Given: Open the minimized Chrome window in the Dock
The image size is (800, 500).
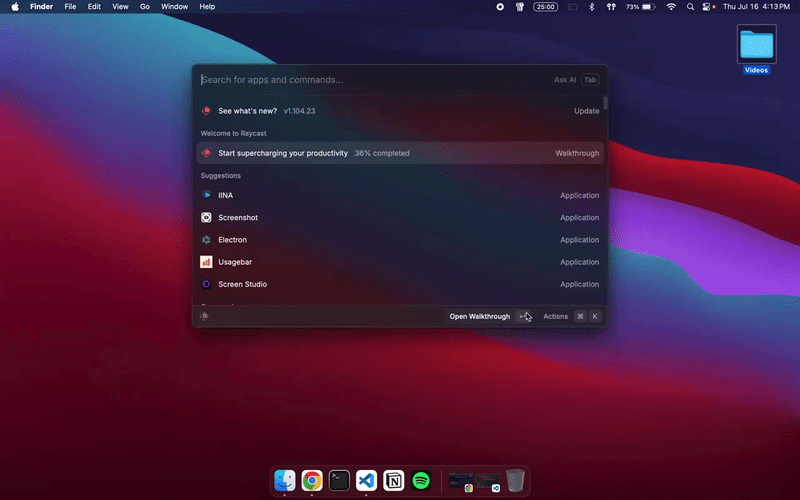Looking at the screenshot, I should click(x=461, y=482).
